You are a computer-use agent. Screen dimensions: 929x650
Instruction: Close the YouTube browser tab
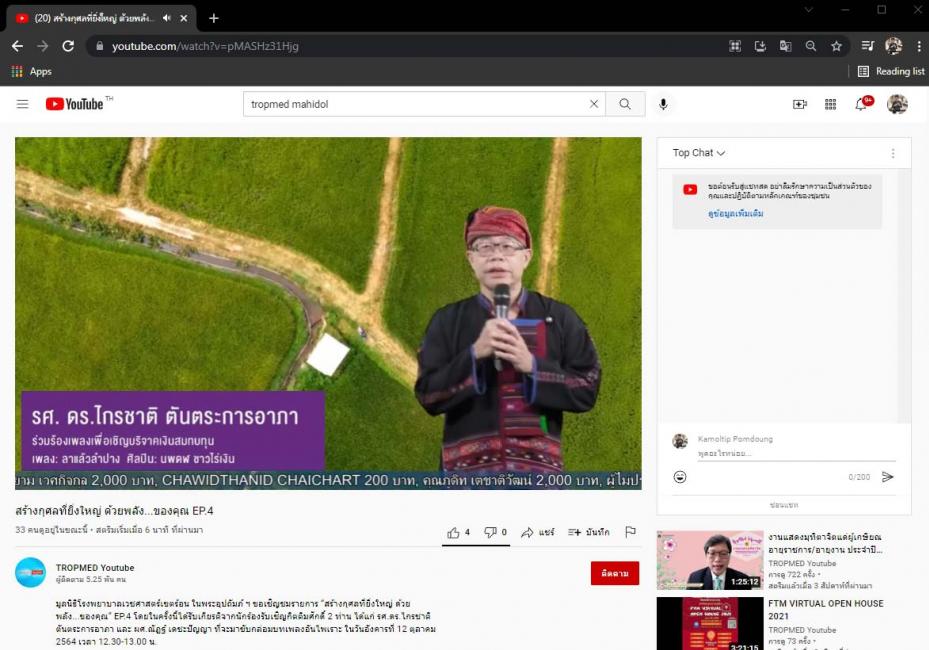tap(184, 18)
